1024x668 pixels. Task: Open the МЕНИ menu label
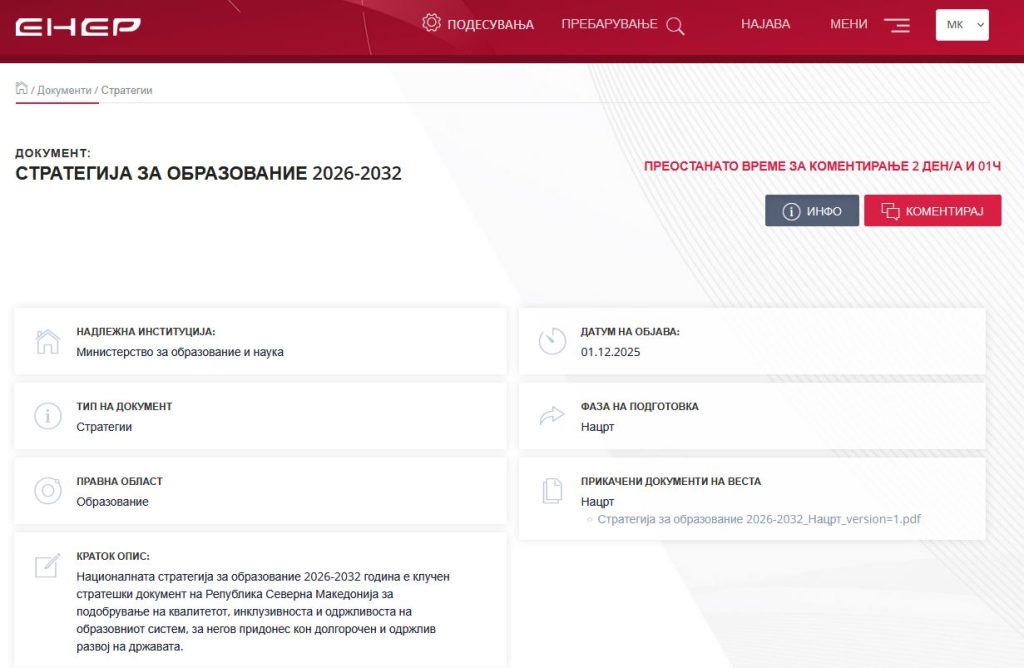tap(849, 24)
